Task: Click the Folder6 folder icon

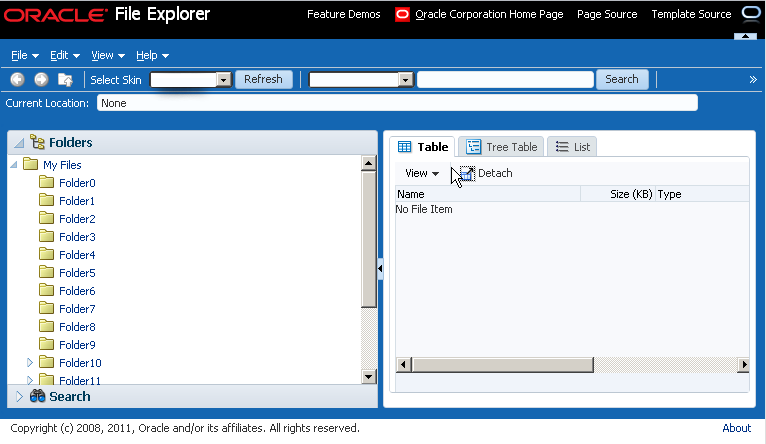Action: point(46,290)
